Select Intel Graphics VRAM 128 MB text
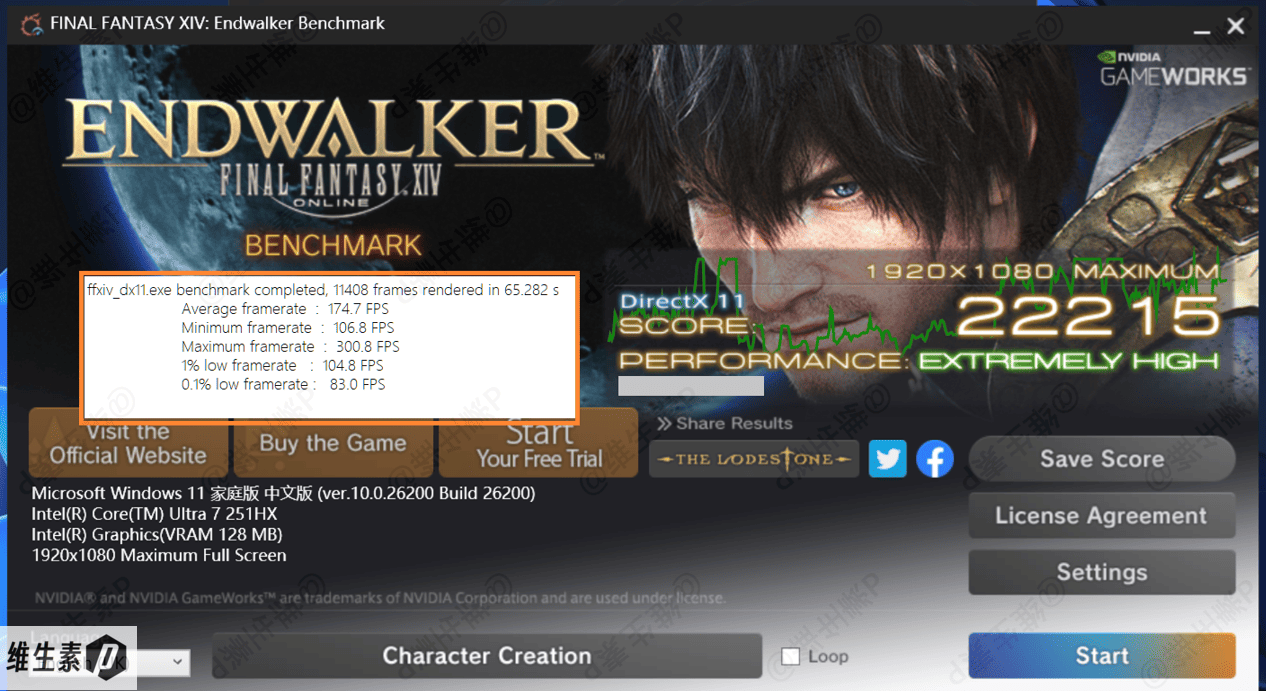 click(157, 535)
